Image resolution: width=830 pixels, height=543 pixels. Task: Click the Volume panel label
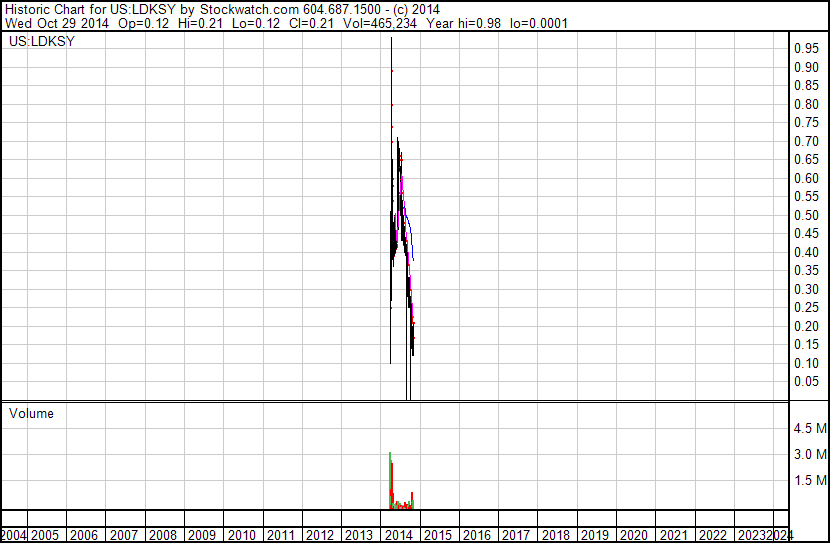[x=31, y=413]
